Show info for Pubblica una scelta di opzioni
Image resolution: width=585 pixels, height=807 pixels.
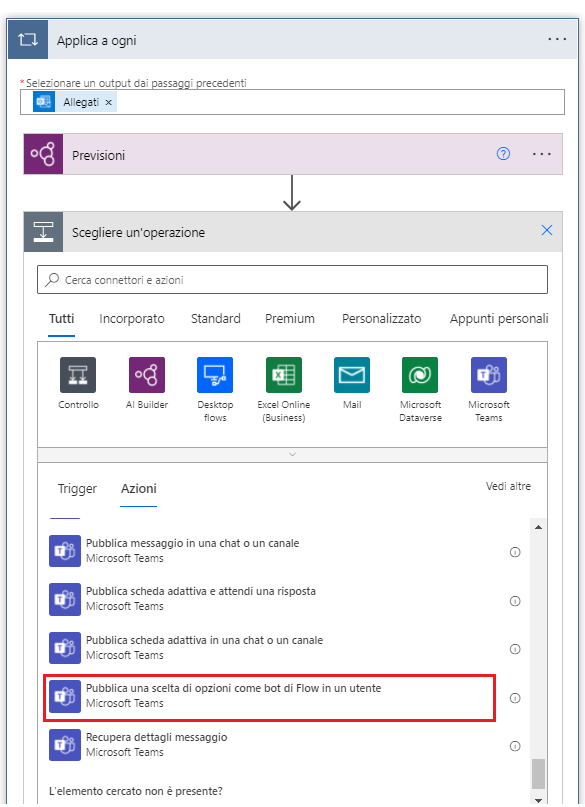515,698
